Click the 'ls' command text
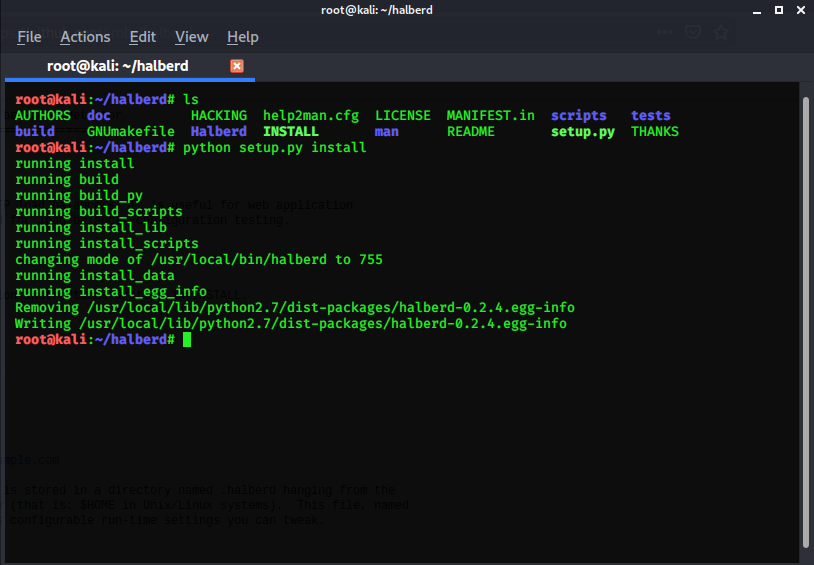Screen dimensions: 814x565 pos(191,99)
